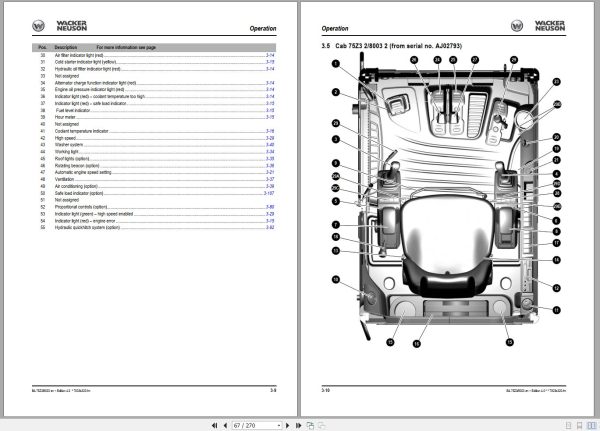
Task: Switch to continuous page layout view
Action: pyautogui.click(x=579, y=425)
